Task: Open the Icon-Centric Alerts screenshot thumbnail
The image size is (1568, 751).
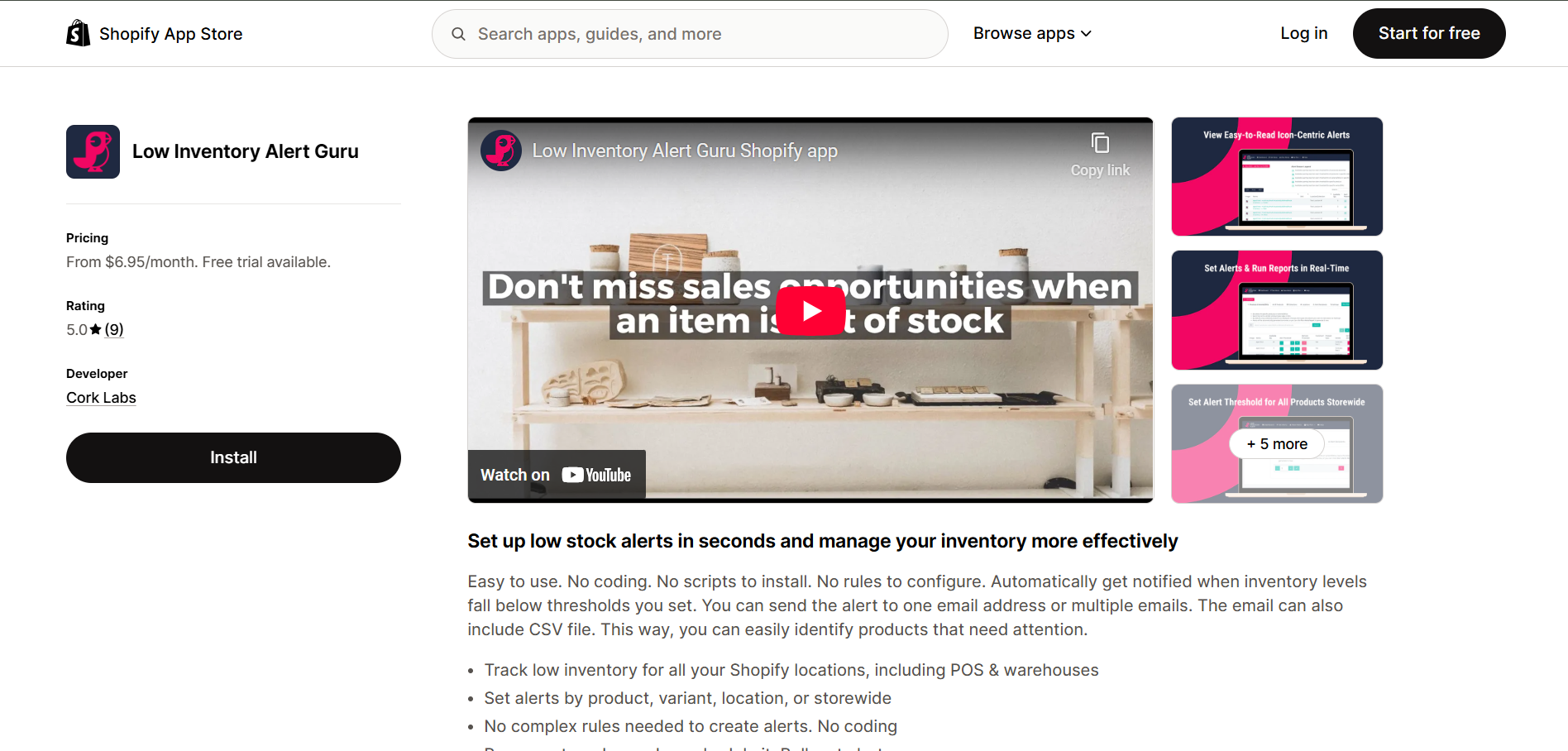Action: [1277, 176]
